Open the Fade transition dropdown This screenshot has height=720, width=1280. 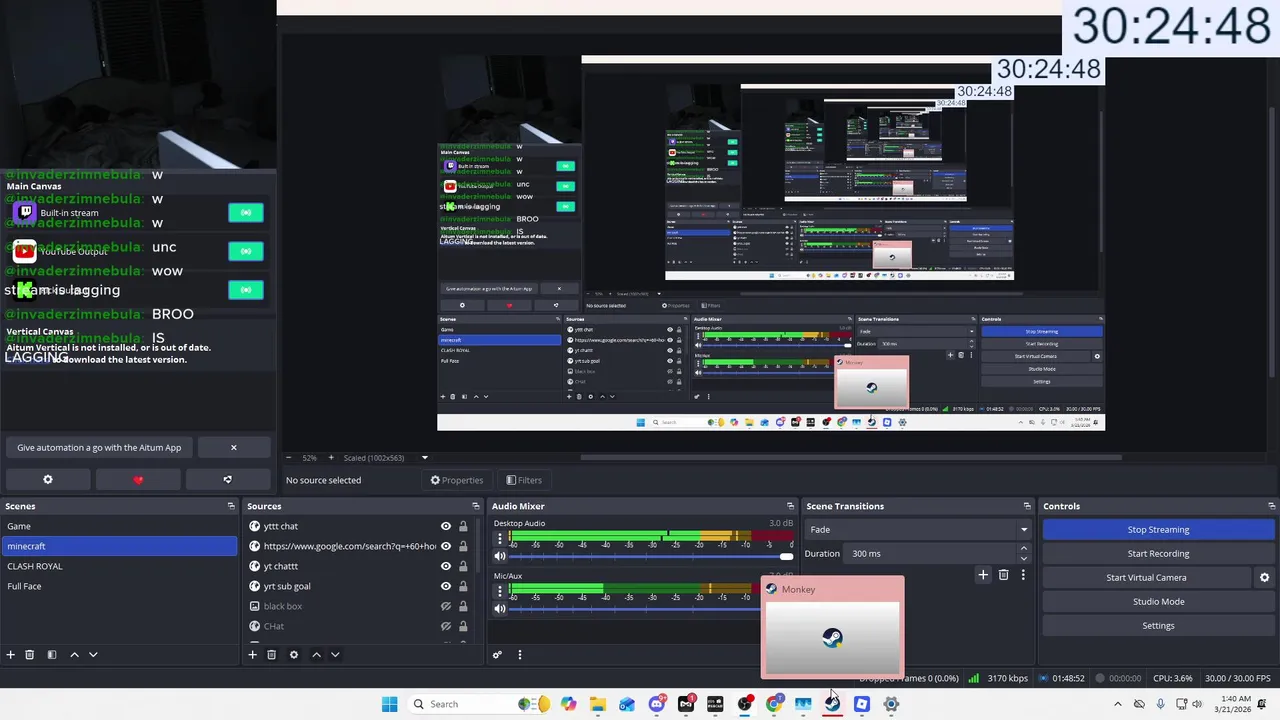pyautogui.click(x=918, y=529)
